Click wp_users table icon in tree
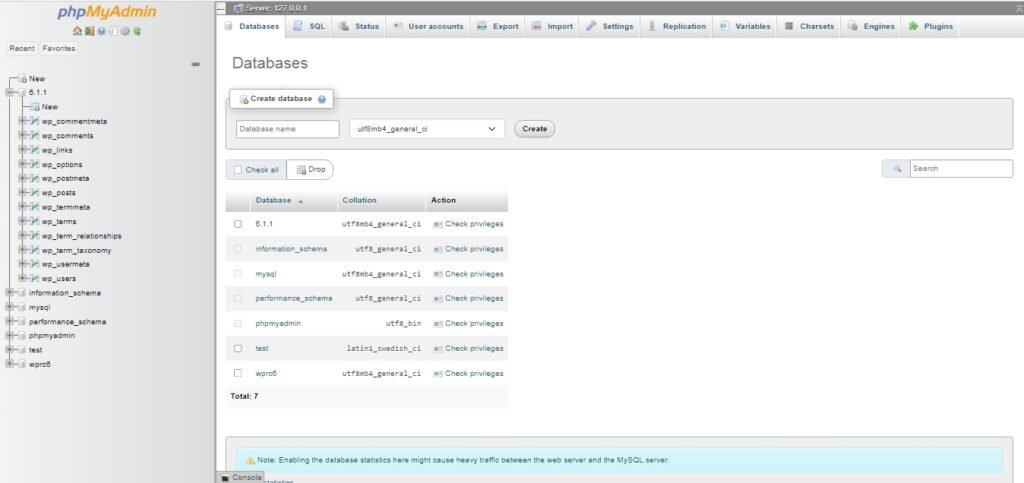Image resolution: width=1024 pixels, height=483 pixels. (35, 279)
